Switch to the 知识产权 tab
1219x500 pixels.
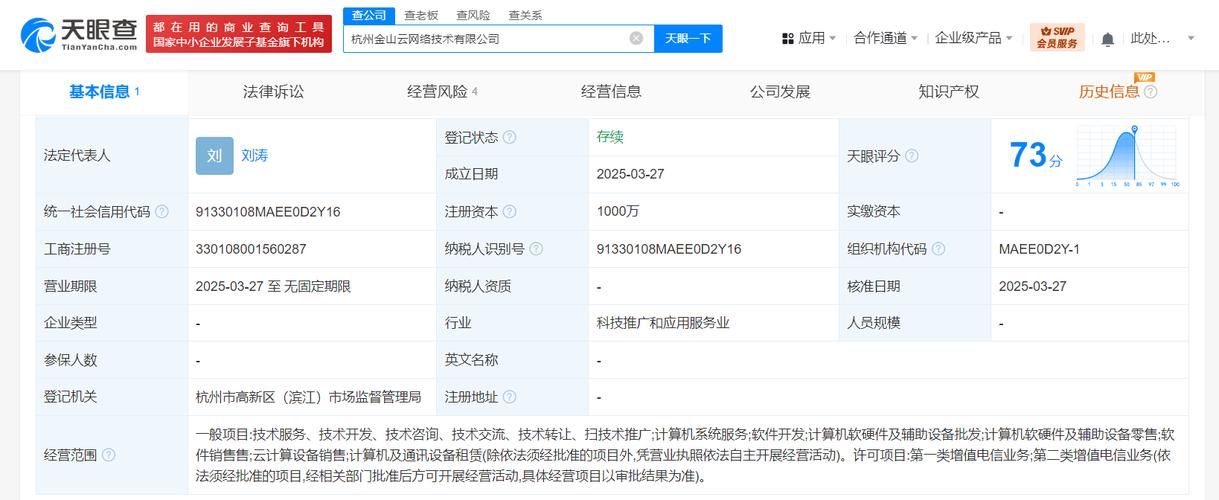coord(948,92)
